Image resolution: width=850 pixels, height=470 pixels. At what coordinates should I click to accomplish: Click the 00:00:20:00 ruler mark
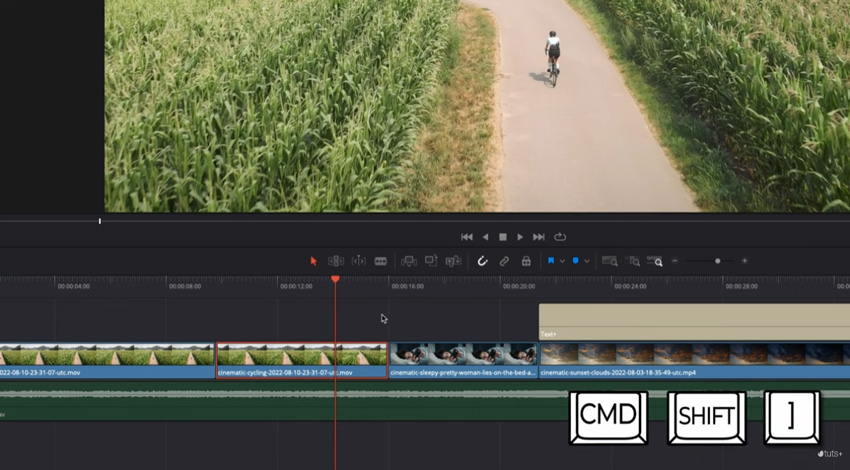[x=519, y=286]
